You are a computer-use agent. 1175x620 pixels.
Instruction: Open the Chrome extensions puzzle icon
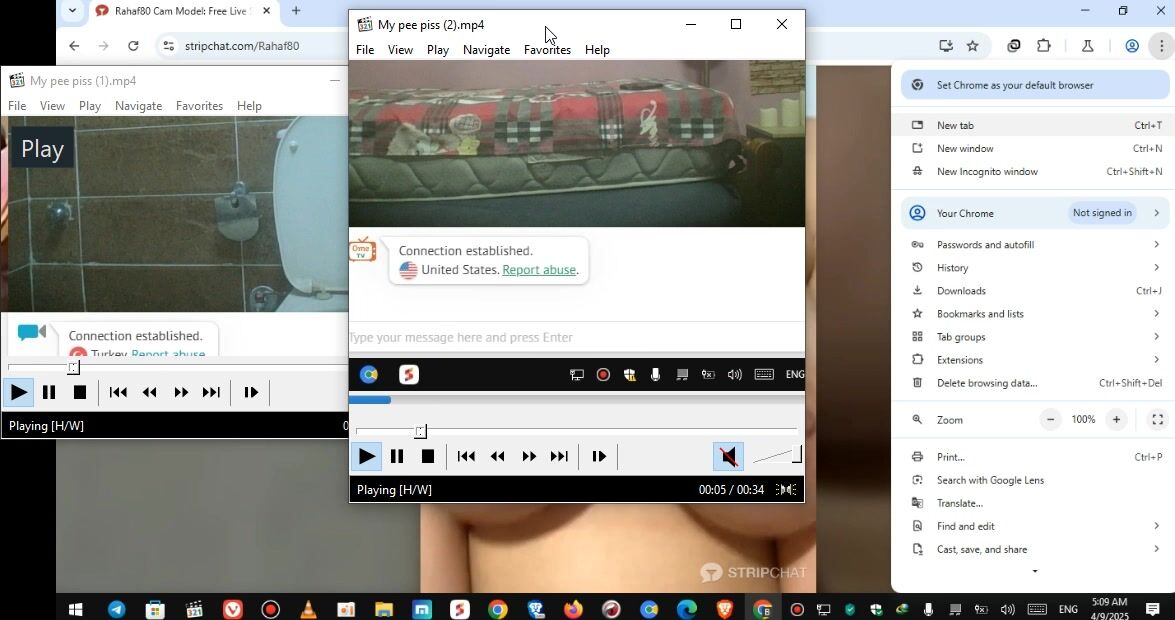(1044, 46)
